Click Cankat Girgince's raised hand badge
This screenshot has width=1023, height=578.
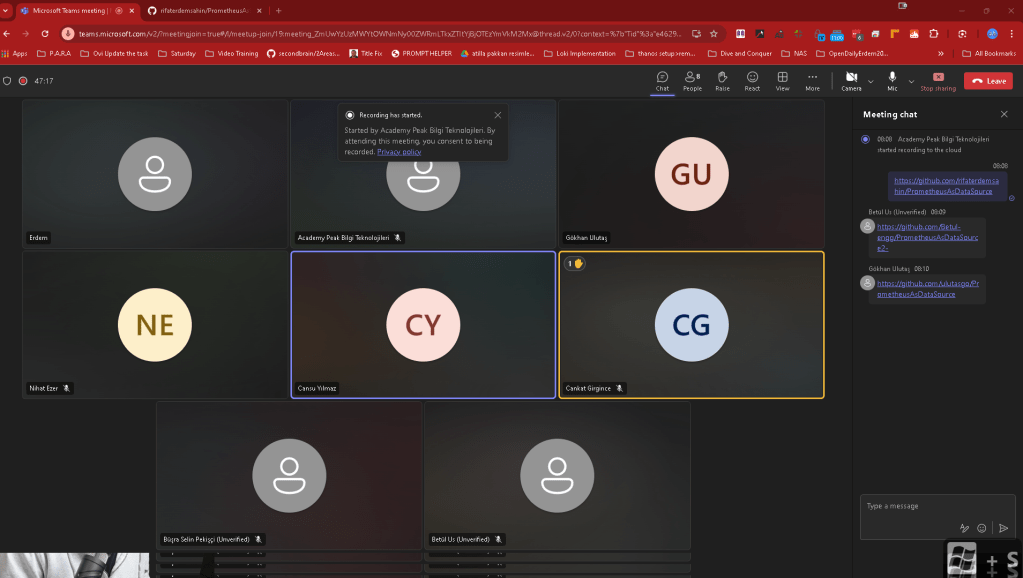[x=575, y=264]
